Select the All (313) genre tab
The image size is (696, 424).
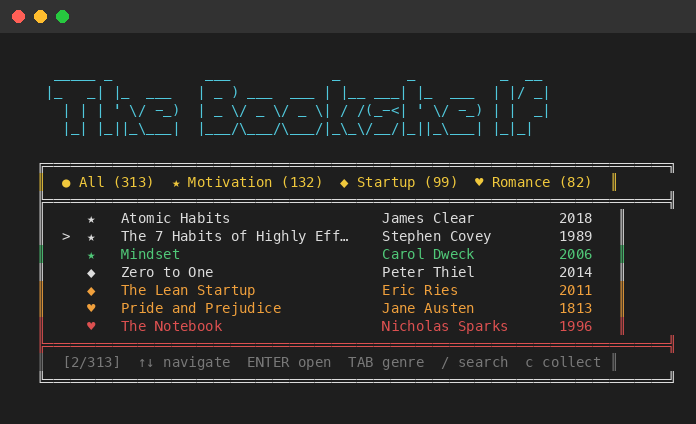(x=108, y=182)
